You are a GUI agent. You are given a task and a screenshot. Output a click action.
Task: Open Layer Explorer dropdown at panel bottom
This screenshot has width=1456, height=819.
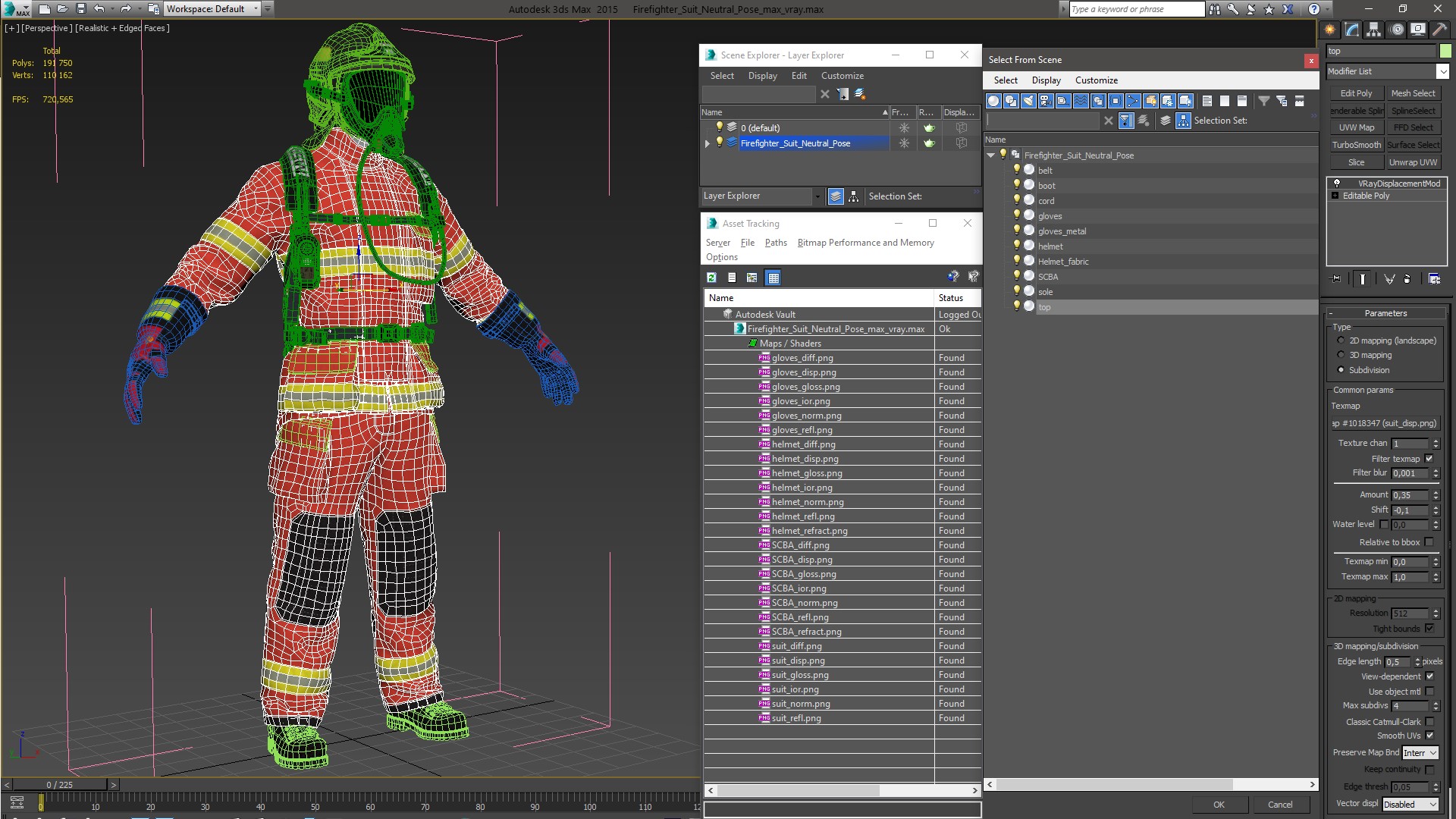click(x=817, y=196)
